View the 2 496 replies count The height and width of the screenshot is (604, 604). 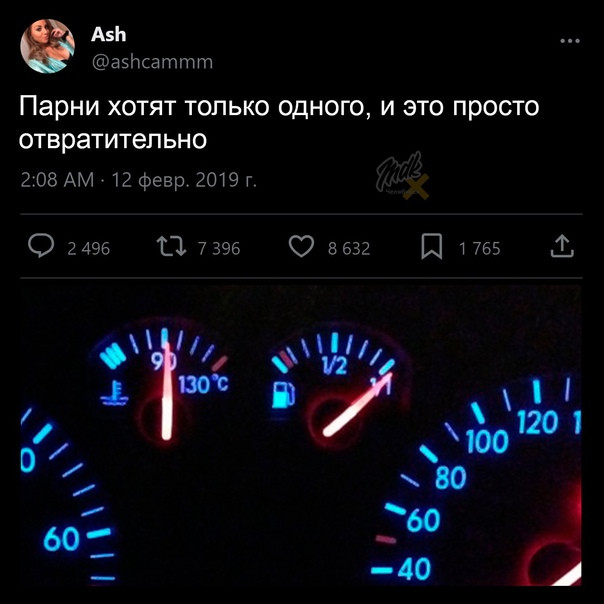(x=89, y=249)
